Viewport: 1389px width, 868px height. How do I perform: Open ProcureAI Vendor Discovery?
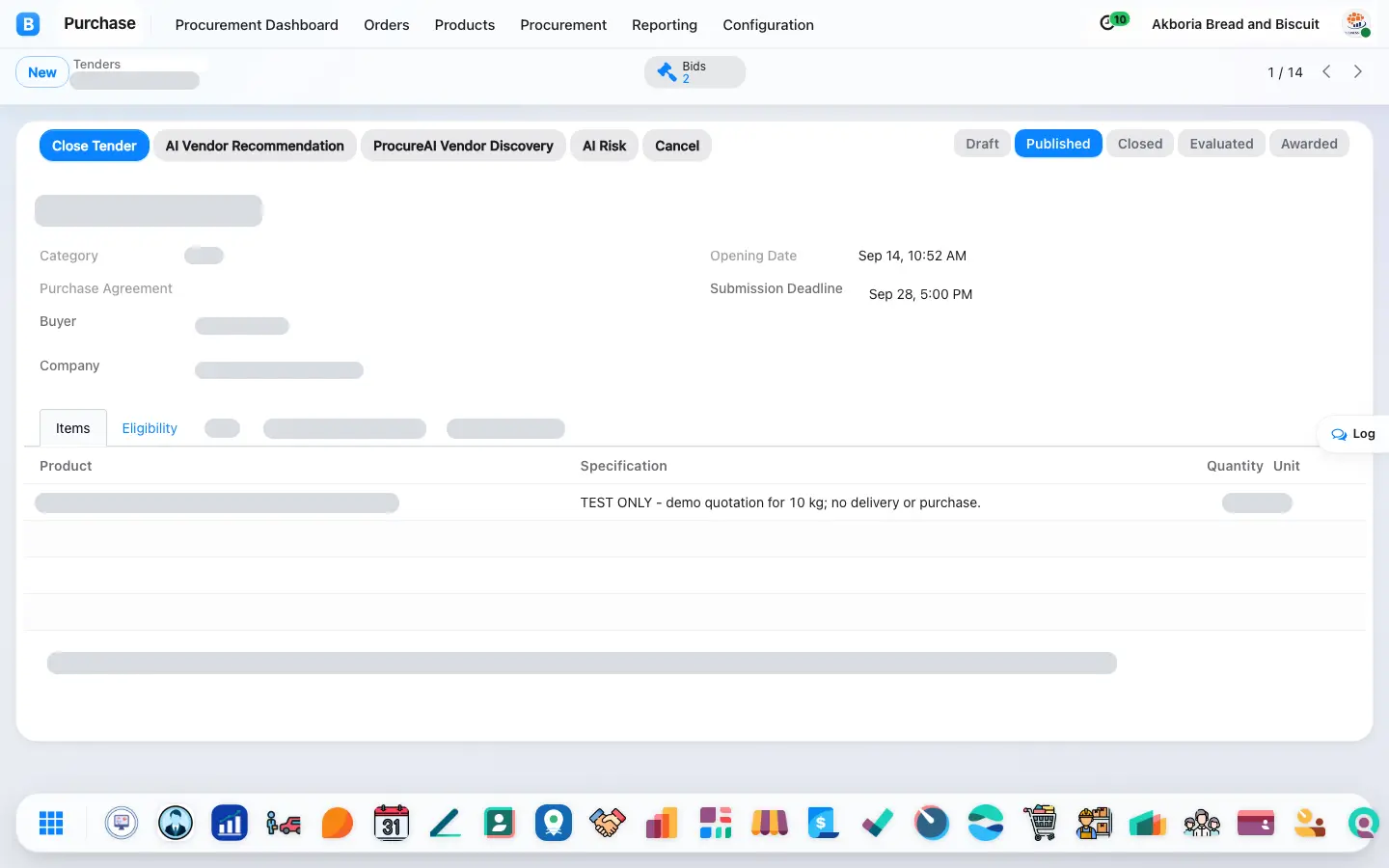pyautogui.click(x=463, y=146)
